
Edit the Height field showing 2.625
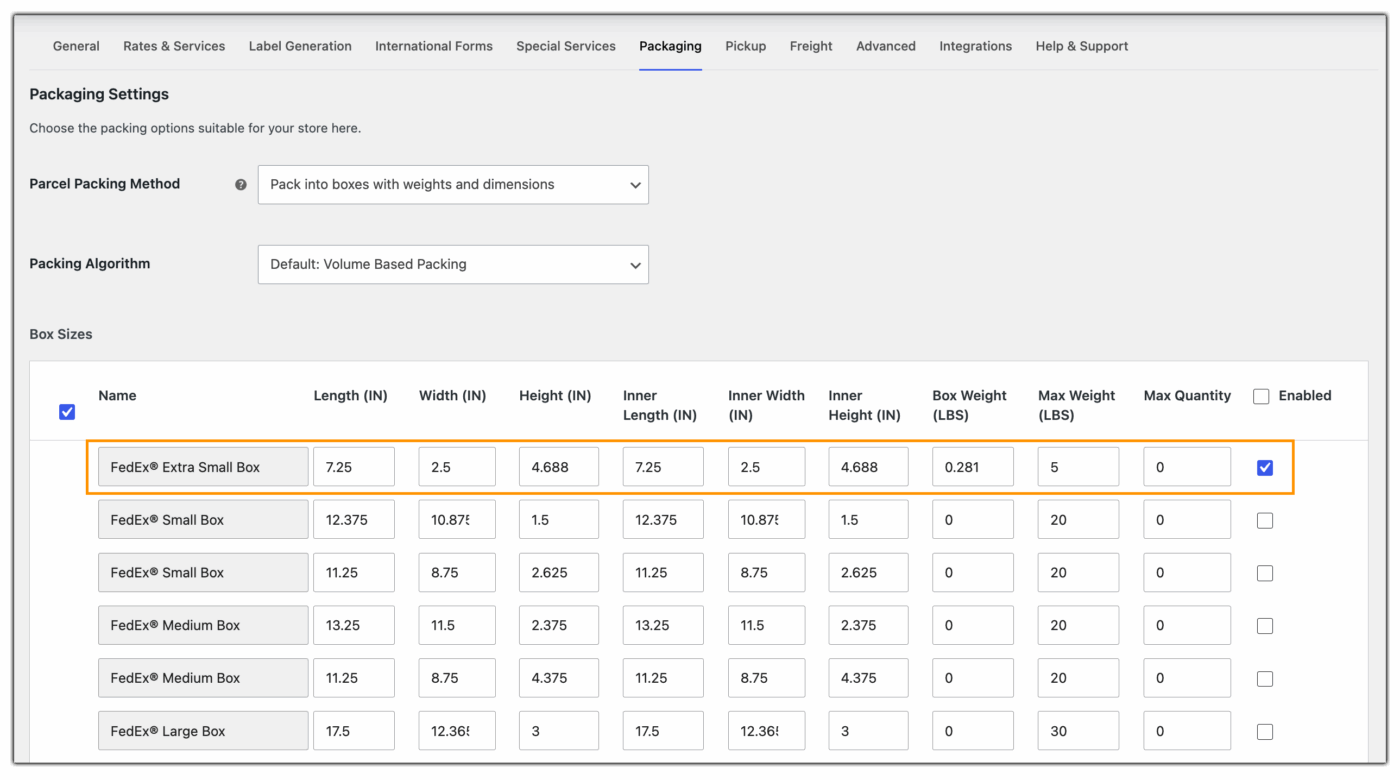559,573
